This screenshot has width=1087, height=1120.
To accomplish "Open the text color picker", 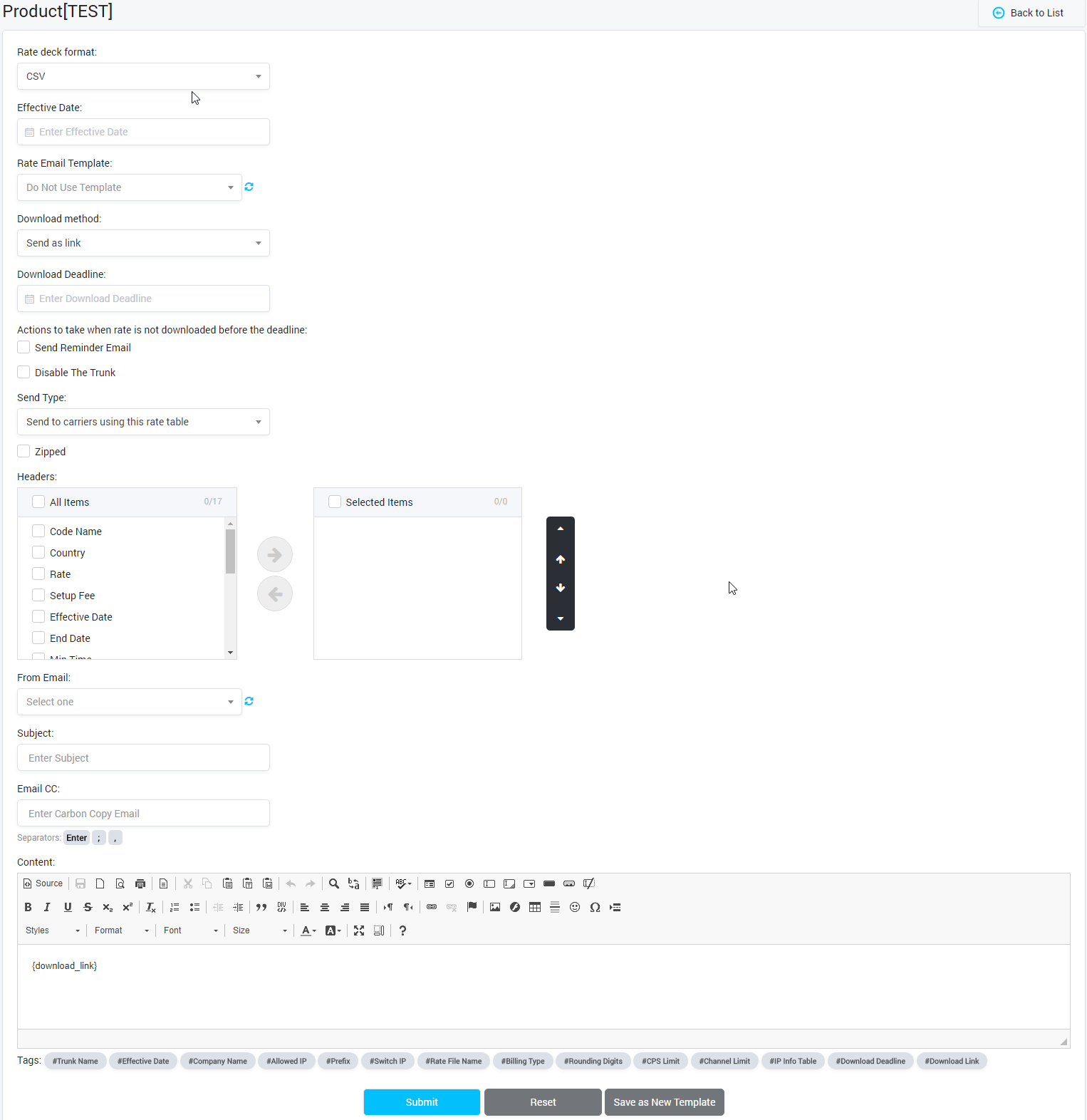I will tap(308, 930).
